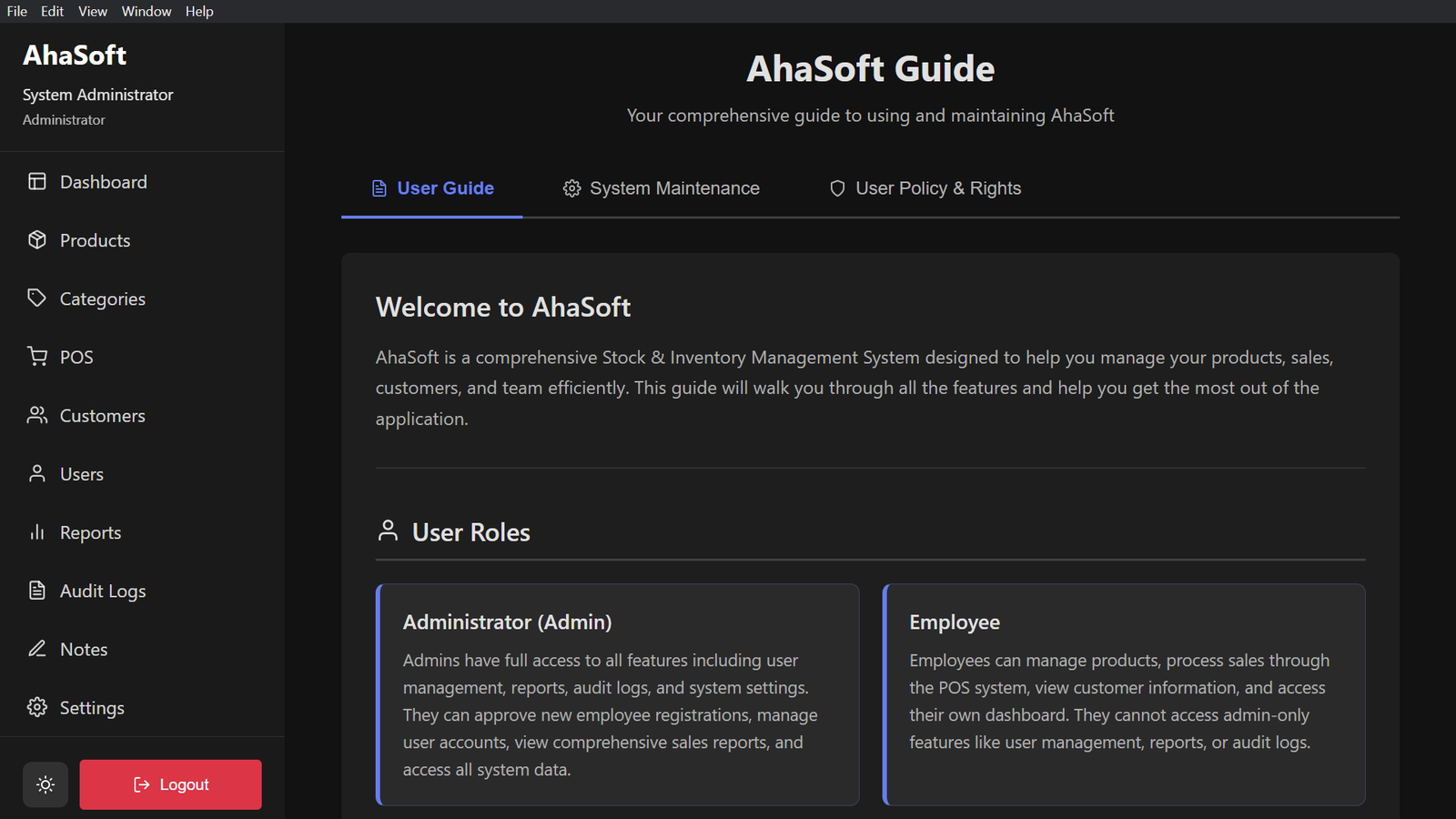Open the Help menu

(x=199, y=11)
